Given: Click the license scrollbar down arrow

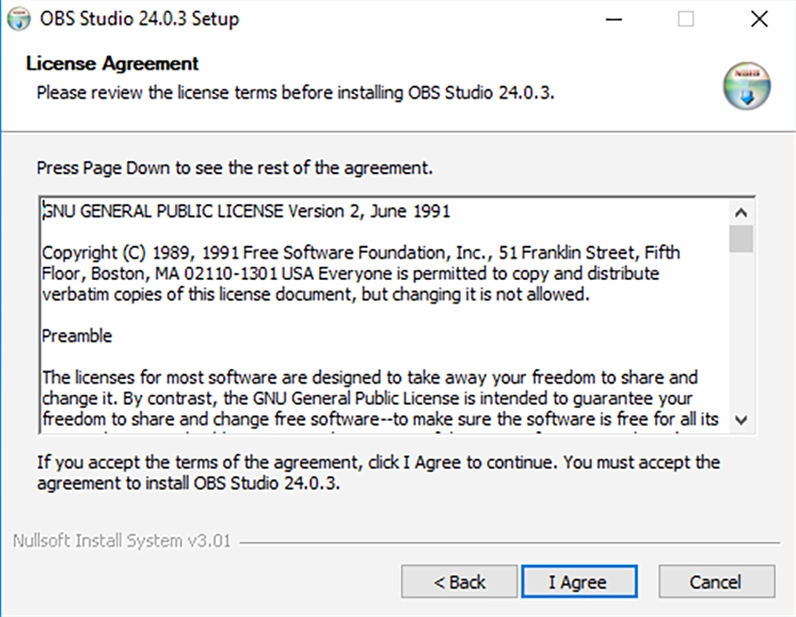Looking at the screenshot, I should tap(741, 420).
